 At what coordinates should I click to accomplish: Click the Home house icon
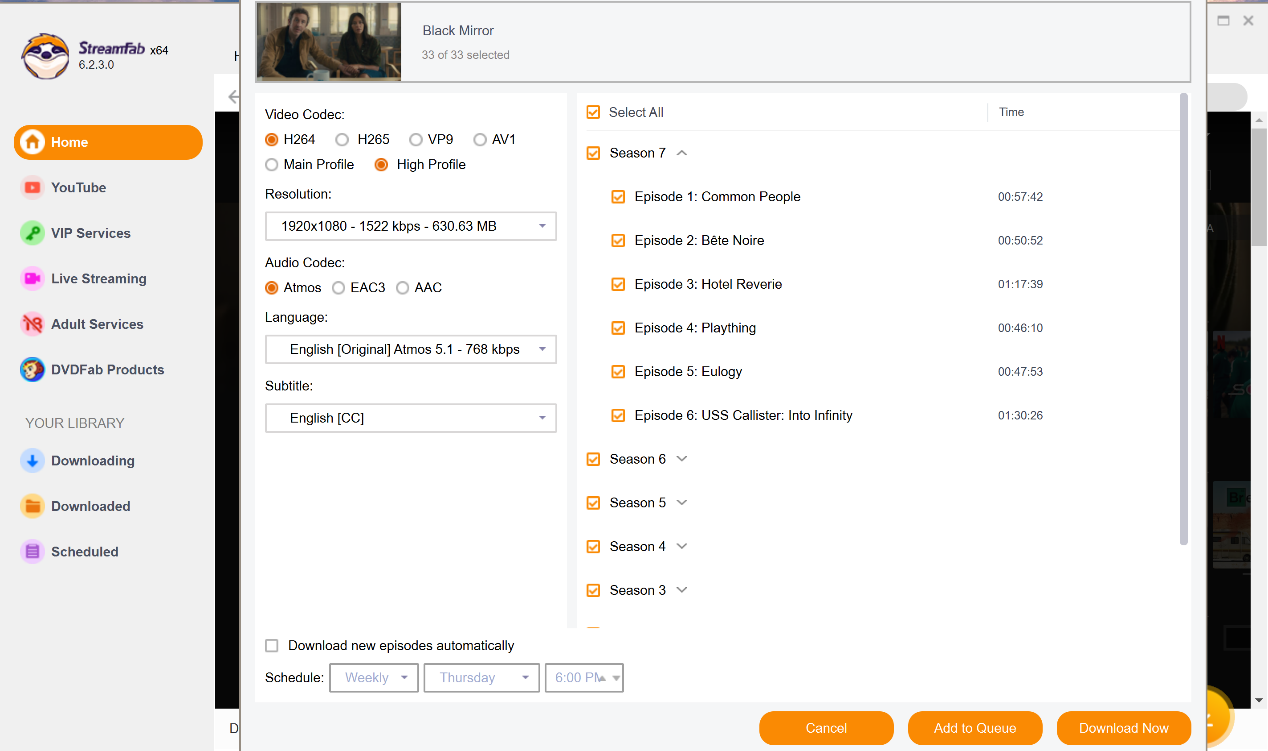[x=33, y=142]
